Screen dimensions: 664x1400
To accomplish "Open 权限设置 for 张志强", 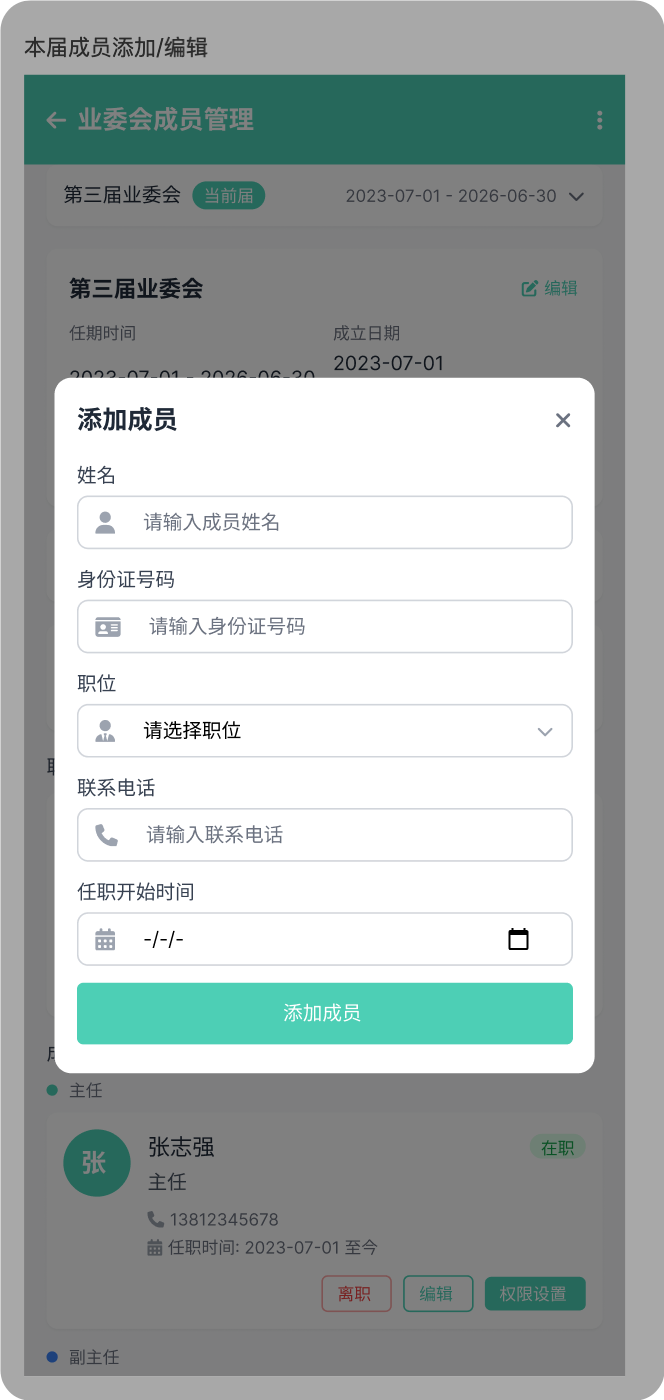I will tap(535, 1293).
